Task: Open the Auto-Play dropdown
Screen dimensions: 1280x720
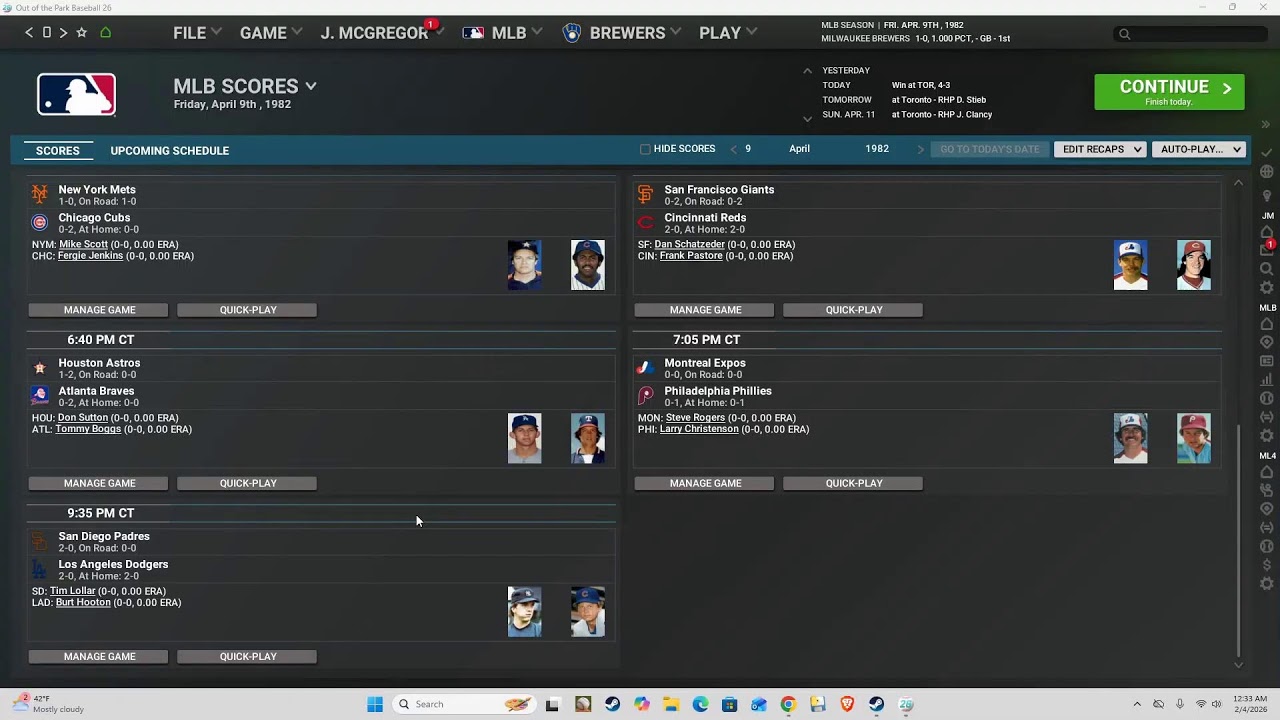Action: [x=1198, y=149]
